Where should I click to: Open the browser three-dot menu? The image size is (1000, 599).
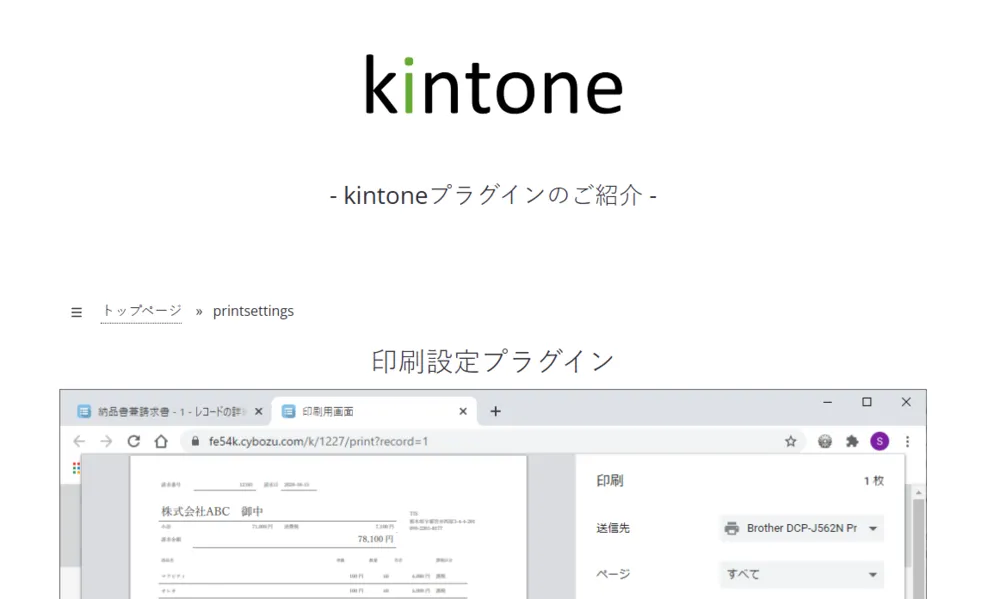[907, 441]
